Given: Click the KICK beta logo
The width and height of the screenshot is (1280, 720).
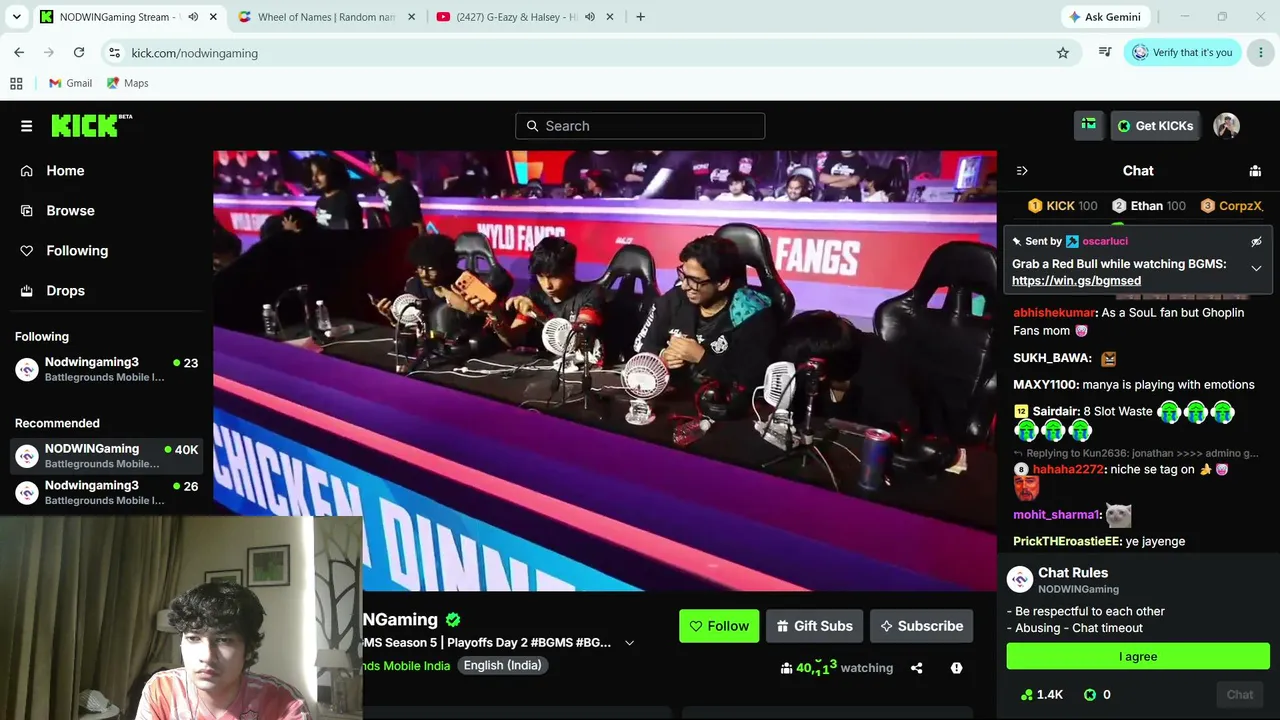Looking at the screenshot, I should pyautogui.click(x=91, y=125).
